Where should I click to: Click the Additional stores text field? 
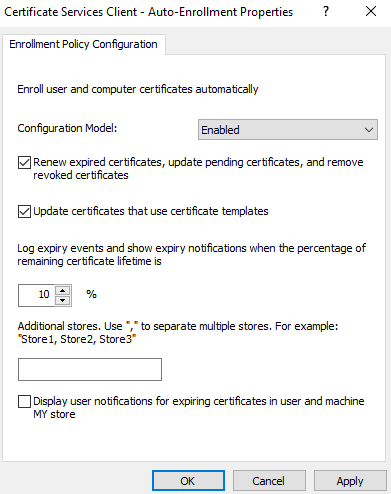point(90,369)
